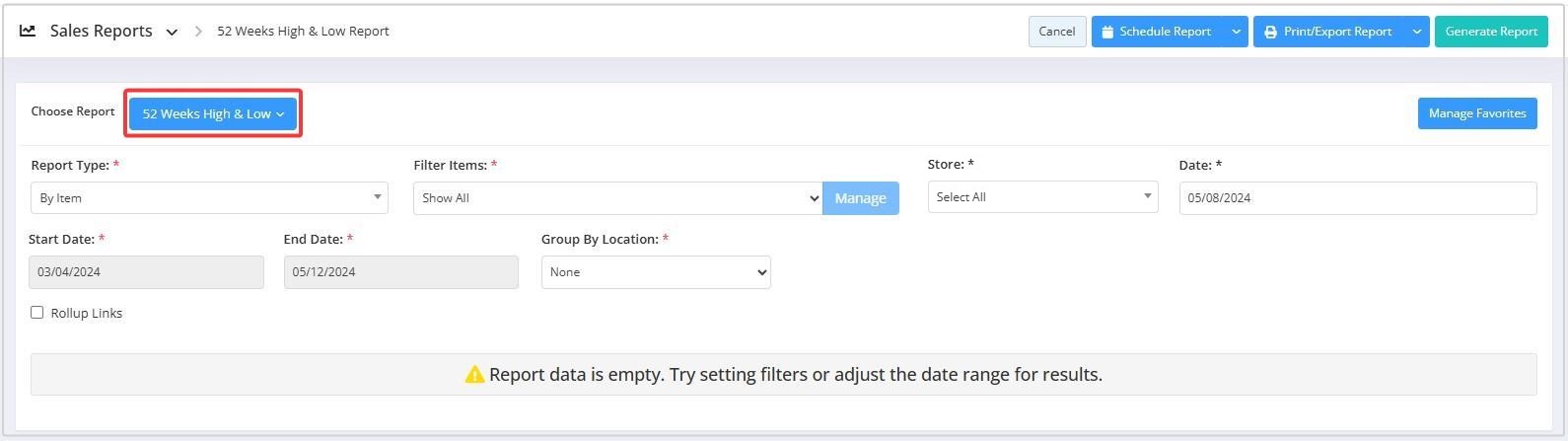Screen dimensions: 1568x441
Task: Click the printer icon on Print/Export Report
Action: click(1270, 32)
